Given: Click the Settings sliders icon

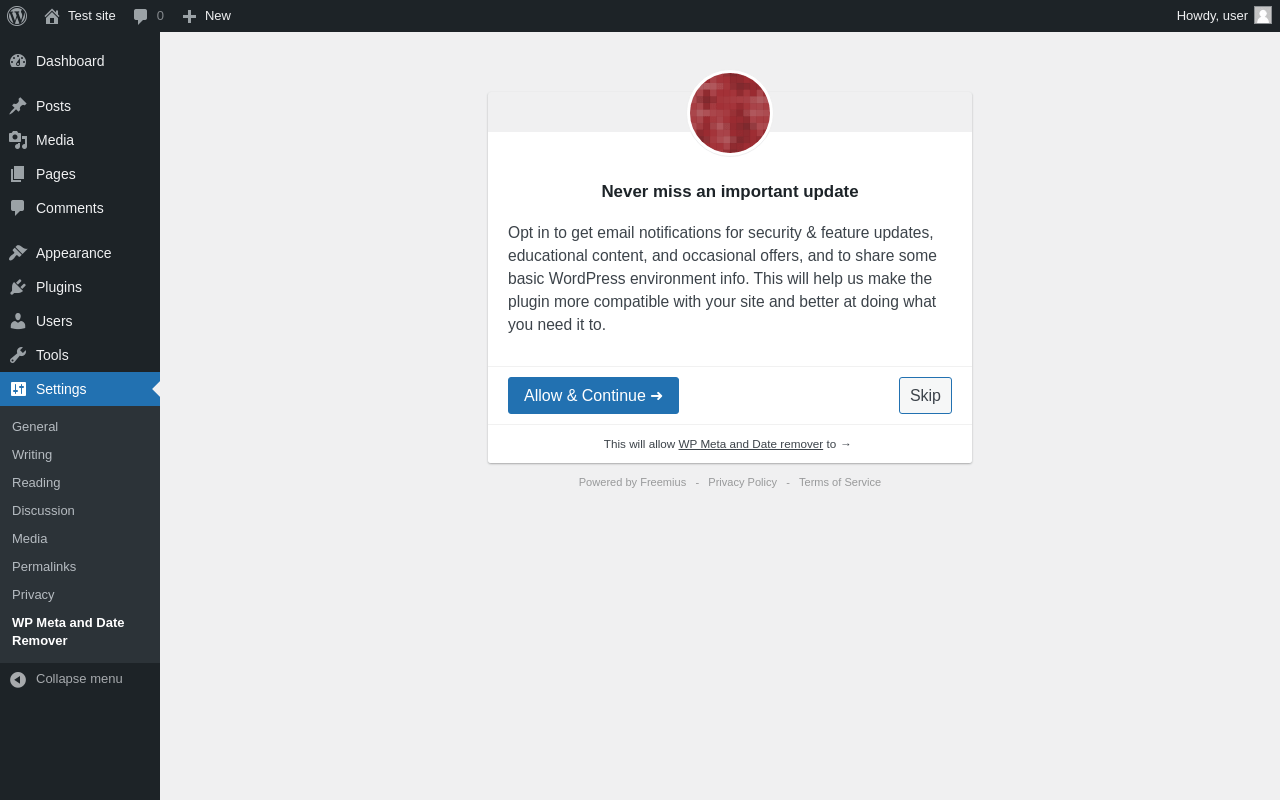Looking at the screenshot, I should tap(18, 389).
